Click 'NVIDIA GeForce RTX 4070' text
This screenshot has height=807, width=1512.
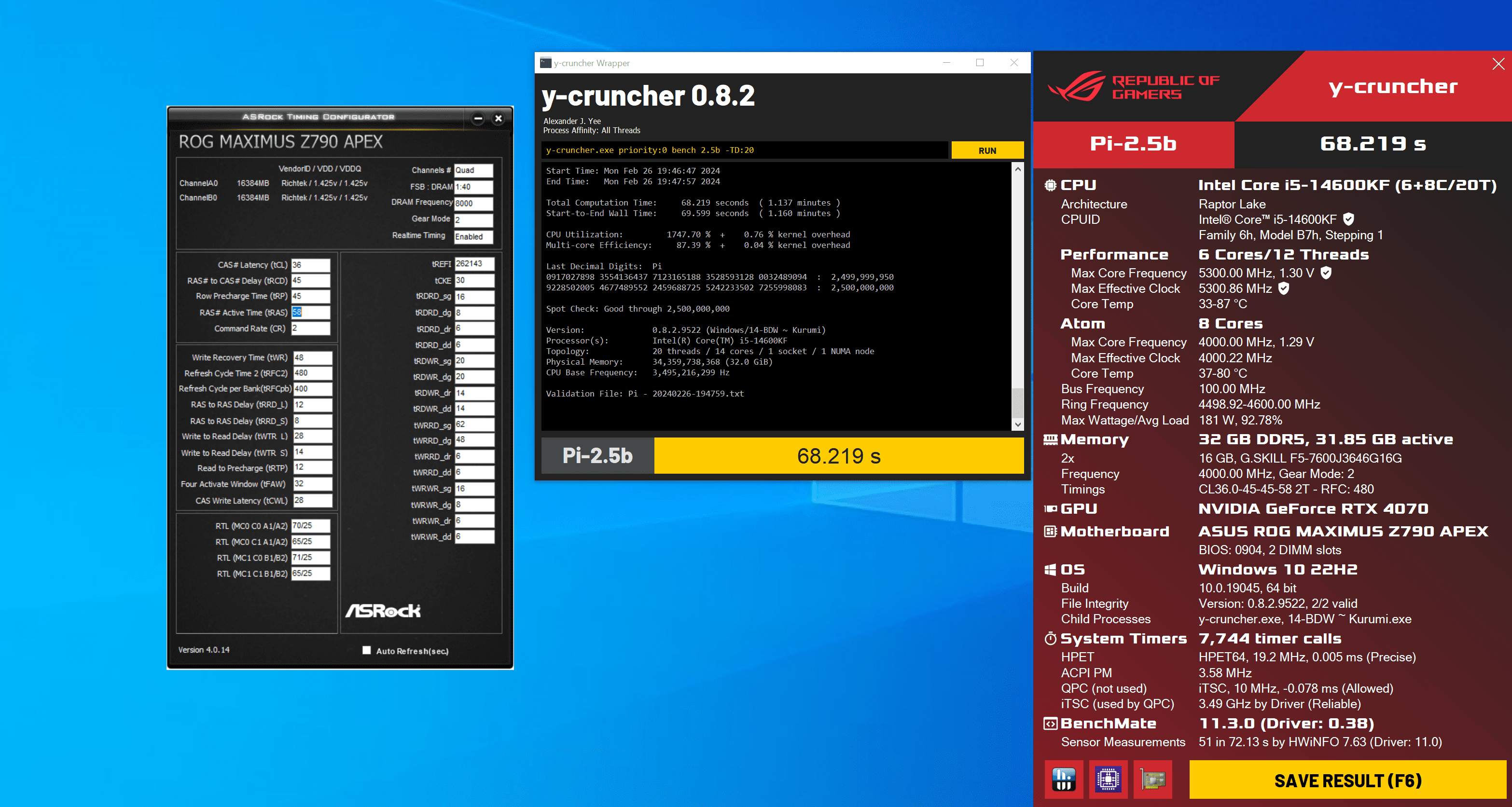1313,509
